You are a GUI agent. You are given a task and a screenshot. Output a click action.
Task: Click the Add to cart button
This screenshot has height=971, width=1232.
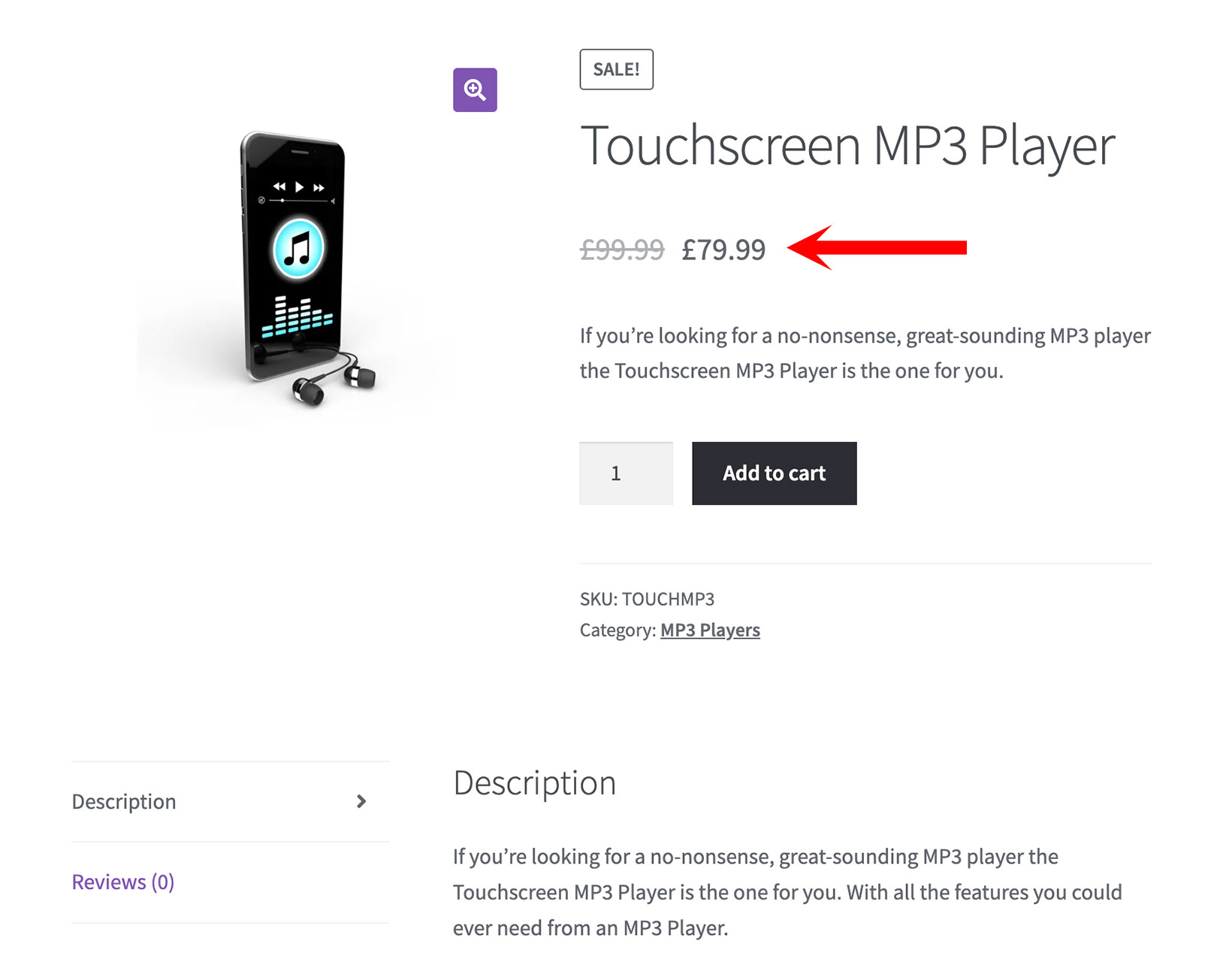(x=774, y=473)
